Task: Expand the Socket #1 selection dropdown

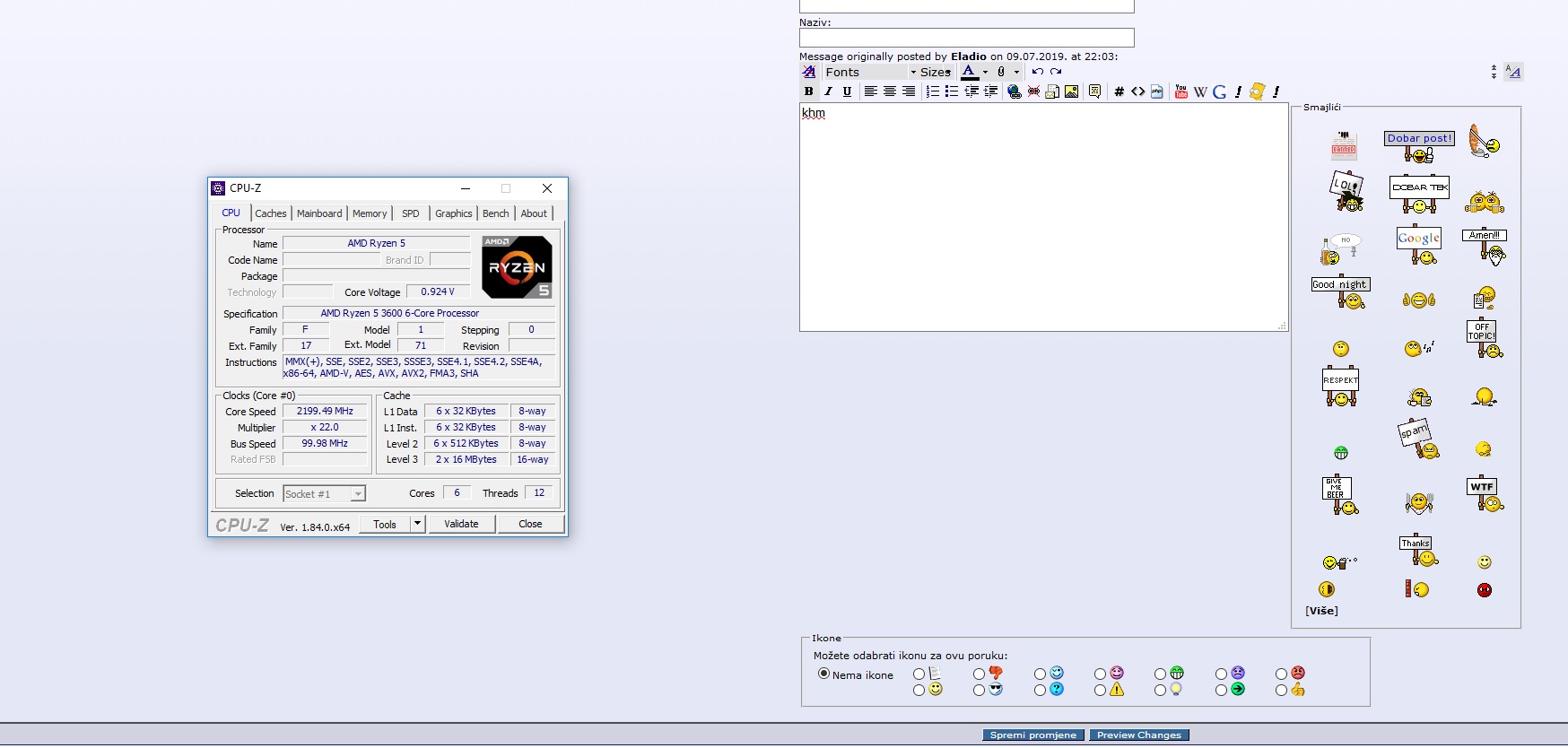Action: click(358, 494)
